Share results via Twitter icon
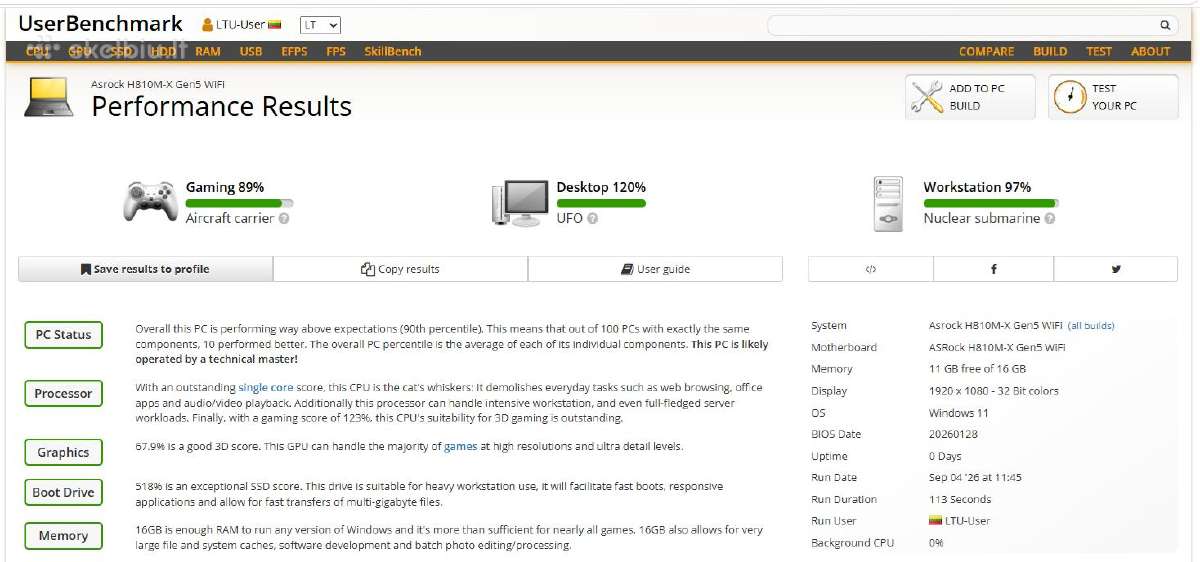 point(1116,269)
